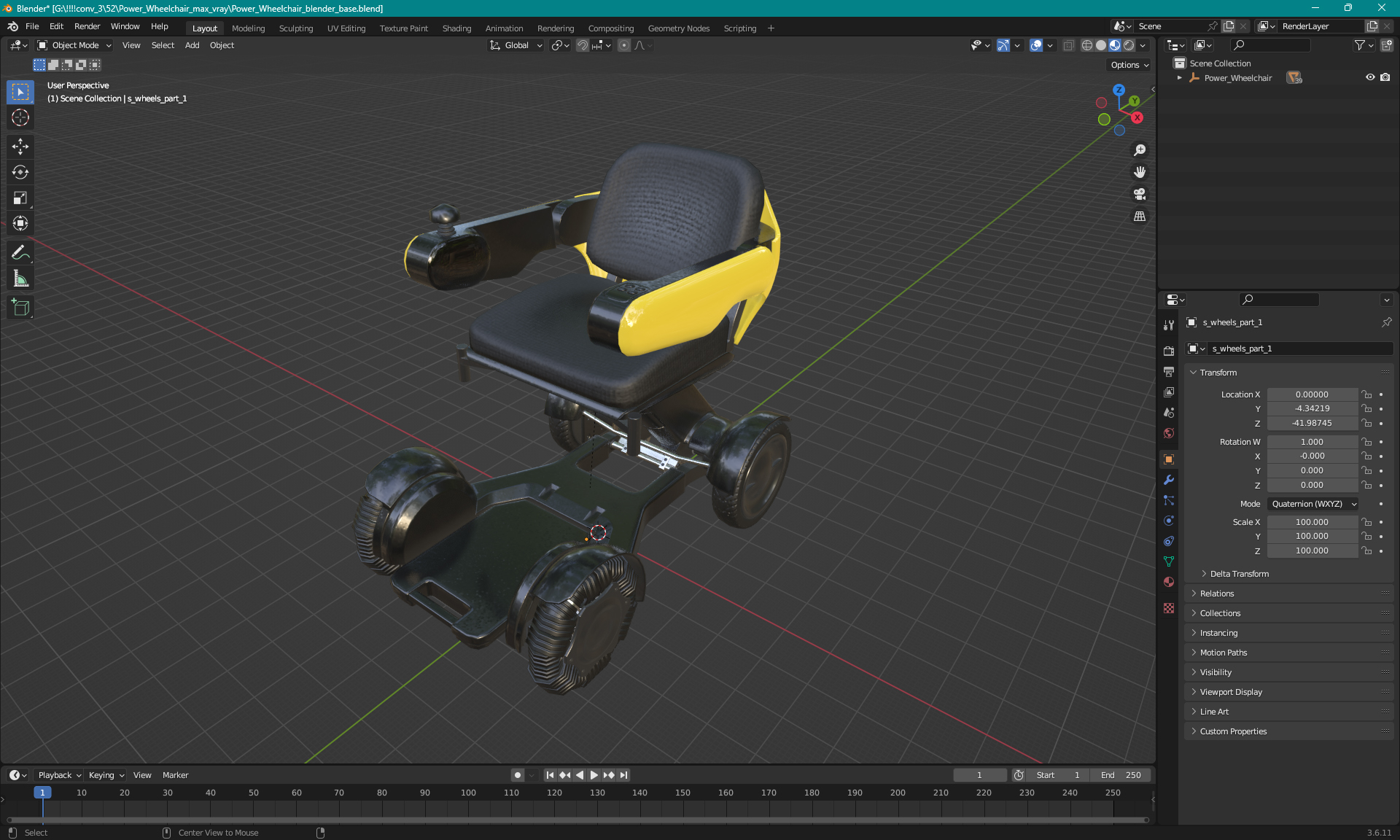Open the Options dropdown in viewport
The image size is (1400, 840).
(1129, 65)
